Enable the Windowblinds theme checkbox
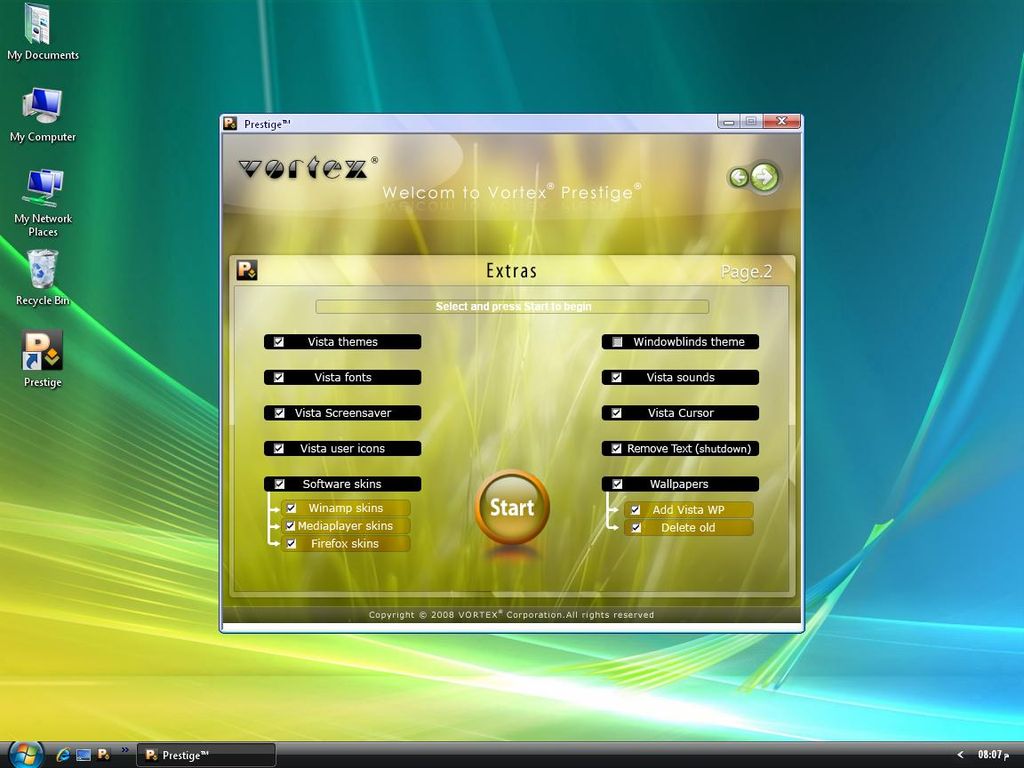This screenshot has width=1024, height=768. pos(617,342)
